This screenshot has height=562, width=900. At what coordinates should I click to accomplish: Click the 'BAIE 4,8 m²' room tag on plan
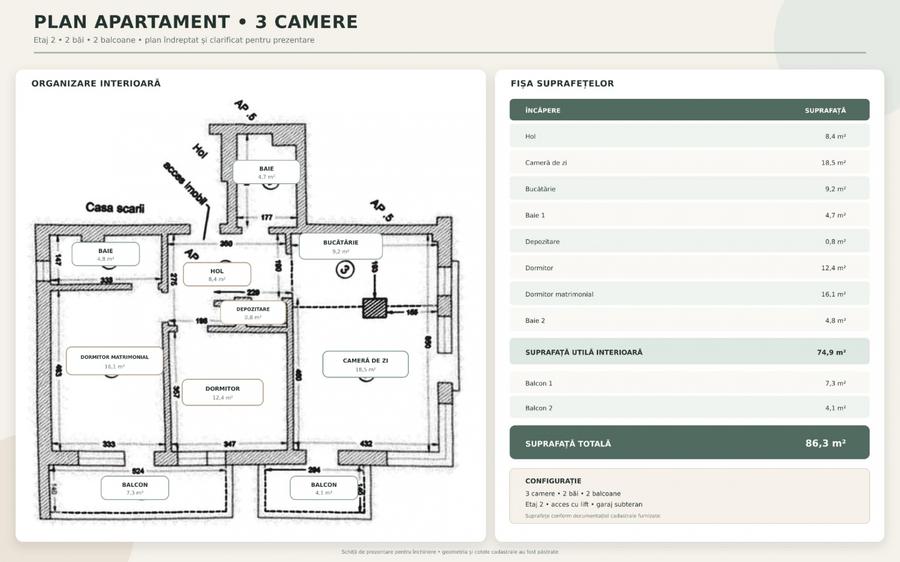point(106,254)
